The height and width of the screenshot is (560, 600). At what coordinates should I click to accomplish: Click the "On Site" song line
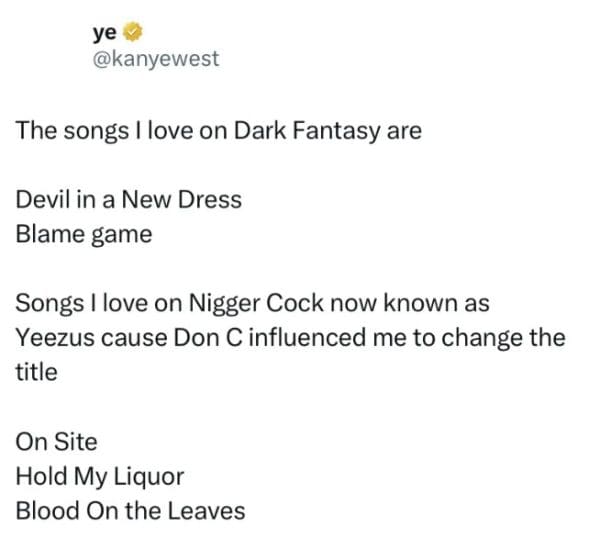click(x=56, y=440)
